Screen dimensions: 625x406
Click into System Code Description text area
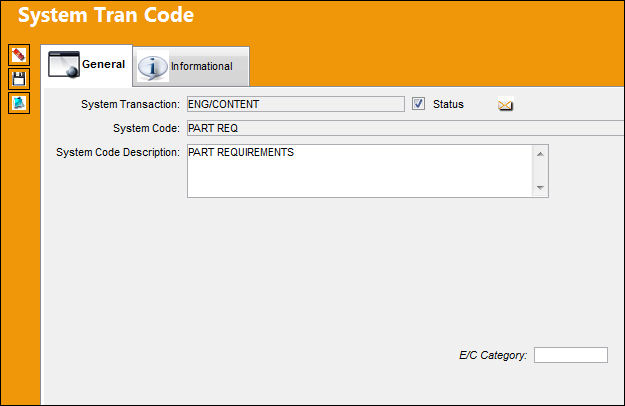click(360, 171)
